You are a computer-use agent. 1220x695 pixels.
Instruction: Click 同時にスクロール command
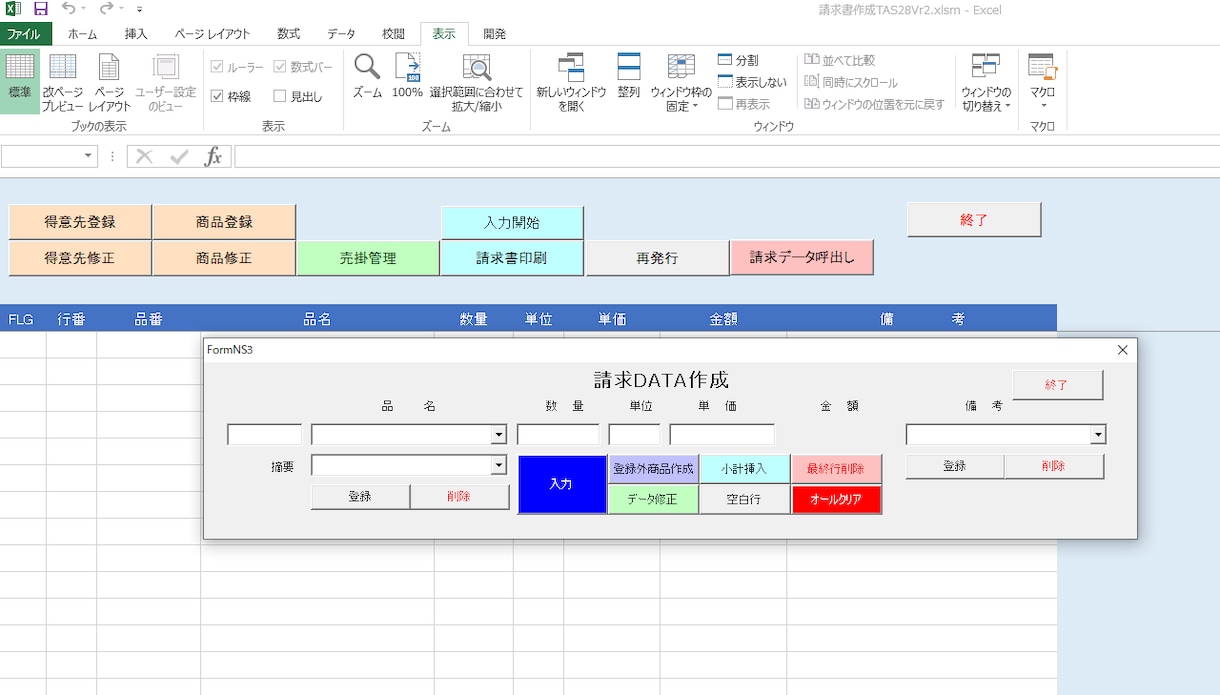(x=851, y=82)
